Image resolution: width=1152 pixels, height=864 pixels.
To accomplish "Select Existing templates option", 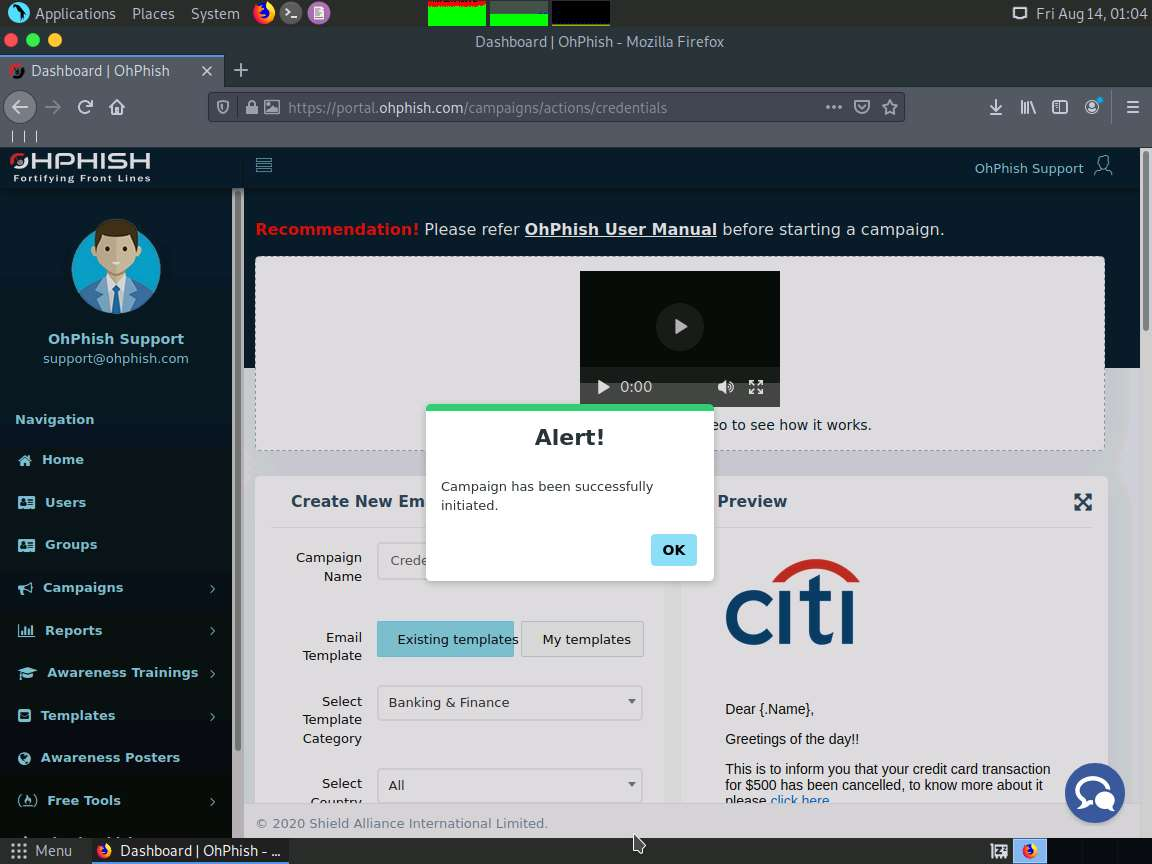I will pyautogui.click(x=445, y=639).
